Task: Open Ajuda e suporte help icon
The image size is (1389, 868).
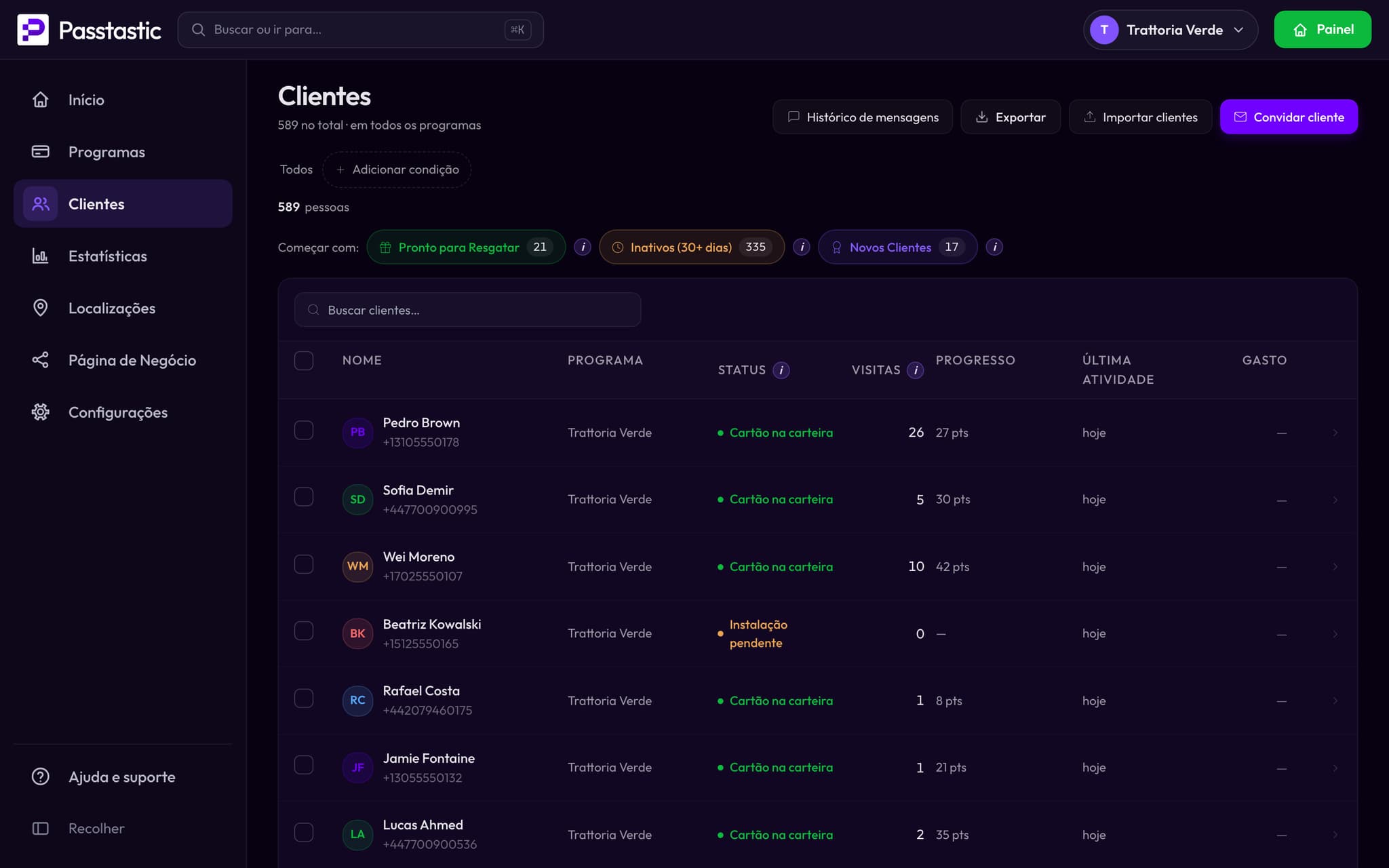Action: [41, 776]
